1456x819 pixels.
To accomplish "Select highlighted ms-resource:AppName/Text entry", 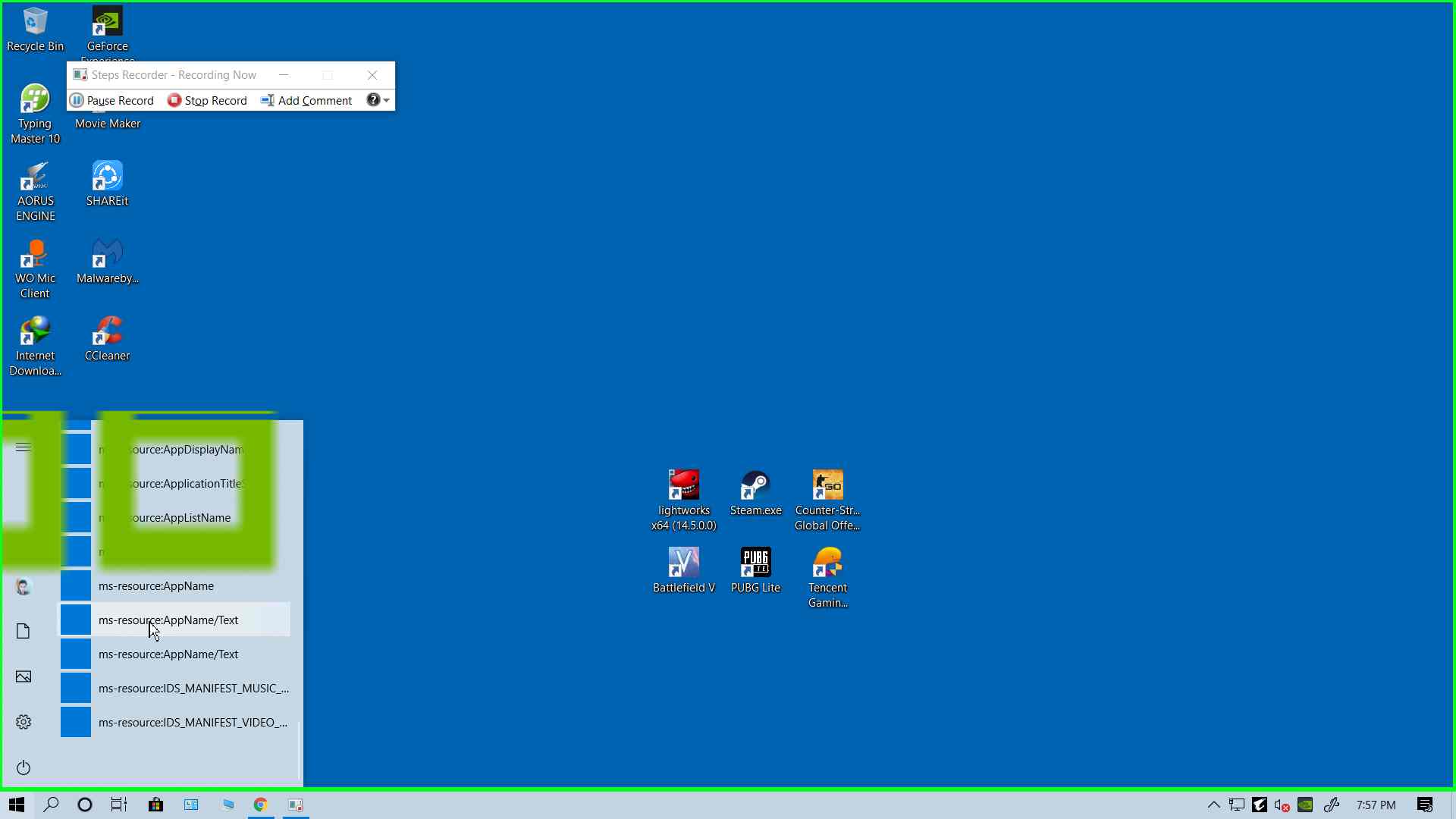I will pos(175,620).
